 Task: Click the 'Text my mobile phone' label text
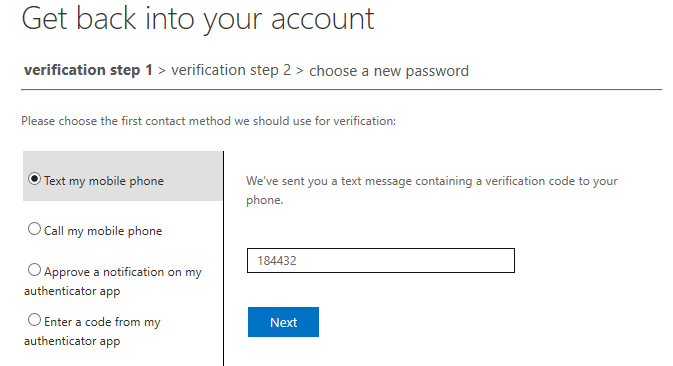[104, 181]
